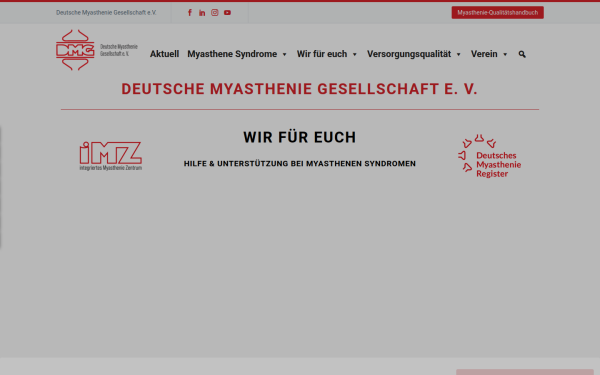The height and width of the screenshot is (375, 600).
Task: Click the WIR FÜR EUCH heading
Action: [300, 137]
